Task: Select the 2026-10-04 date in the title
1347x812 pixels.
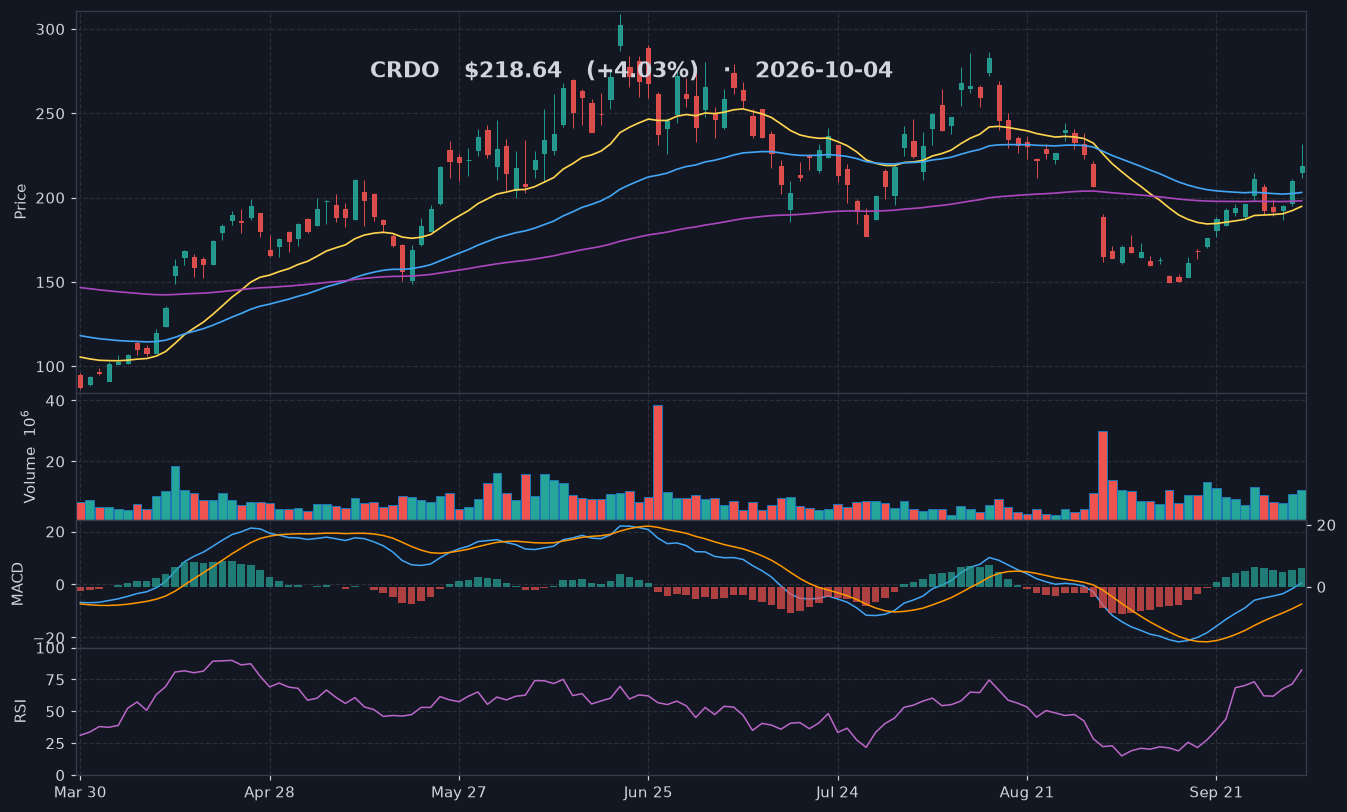Action: coord(824,71)
